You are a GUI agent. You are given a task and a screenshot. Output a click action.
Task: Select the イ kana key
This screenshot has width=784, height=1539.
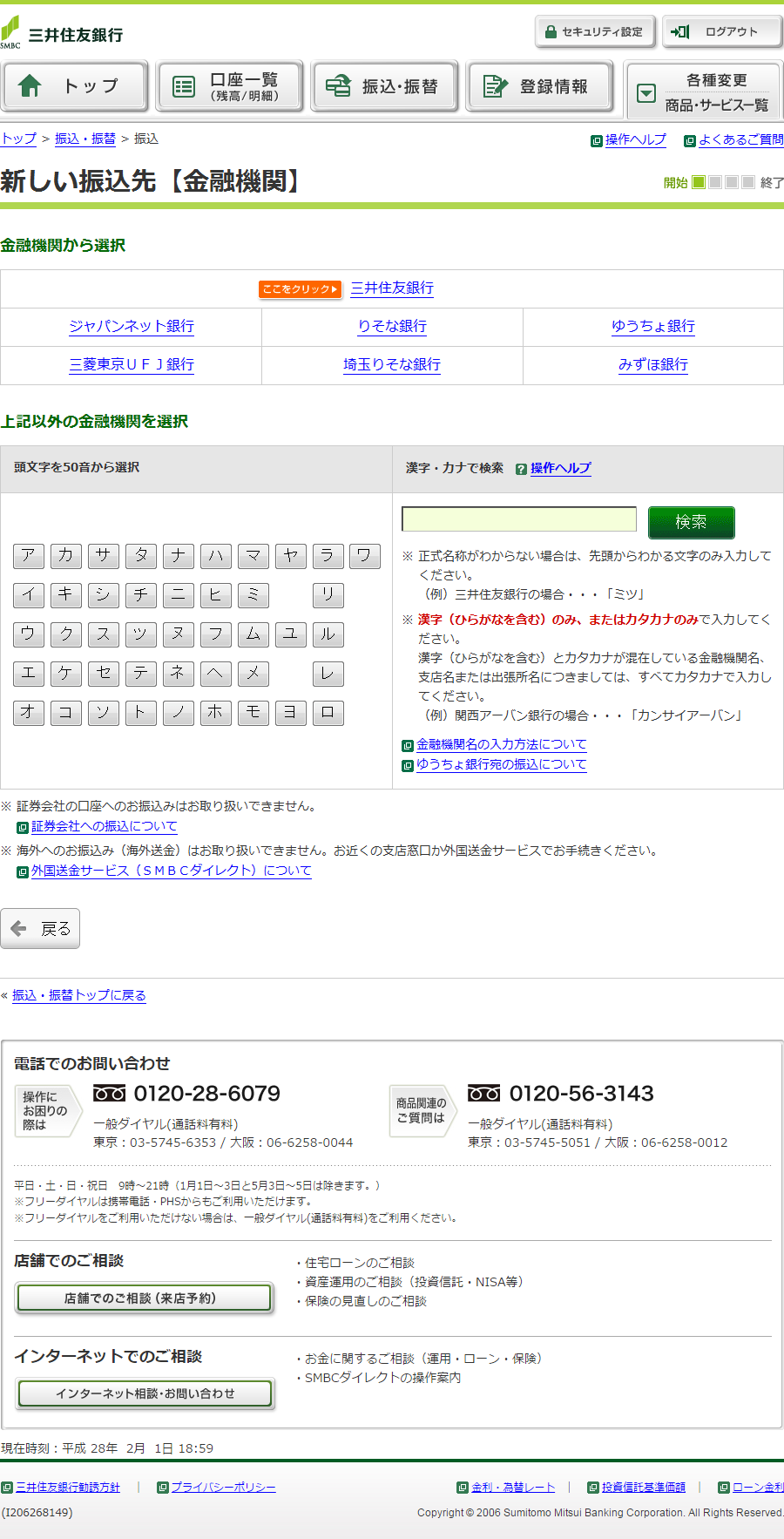tap(29, 595)
